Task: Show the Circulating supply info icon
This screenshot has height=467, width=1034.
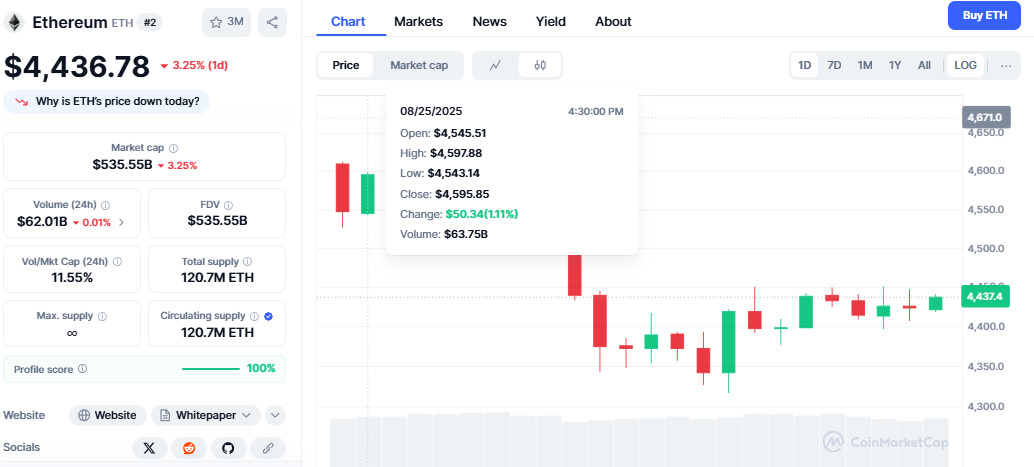Action: (x=255, y=316)
